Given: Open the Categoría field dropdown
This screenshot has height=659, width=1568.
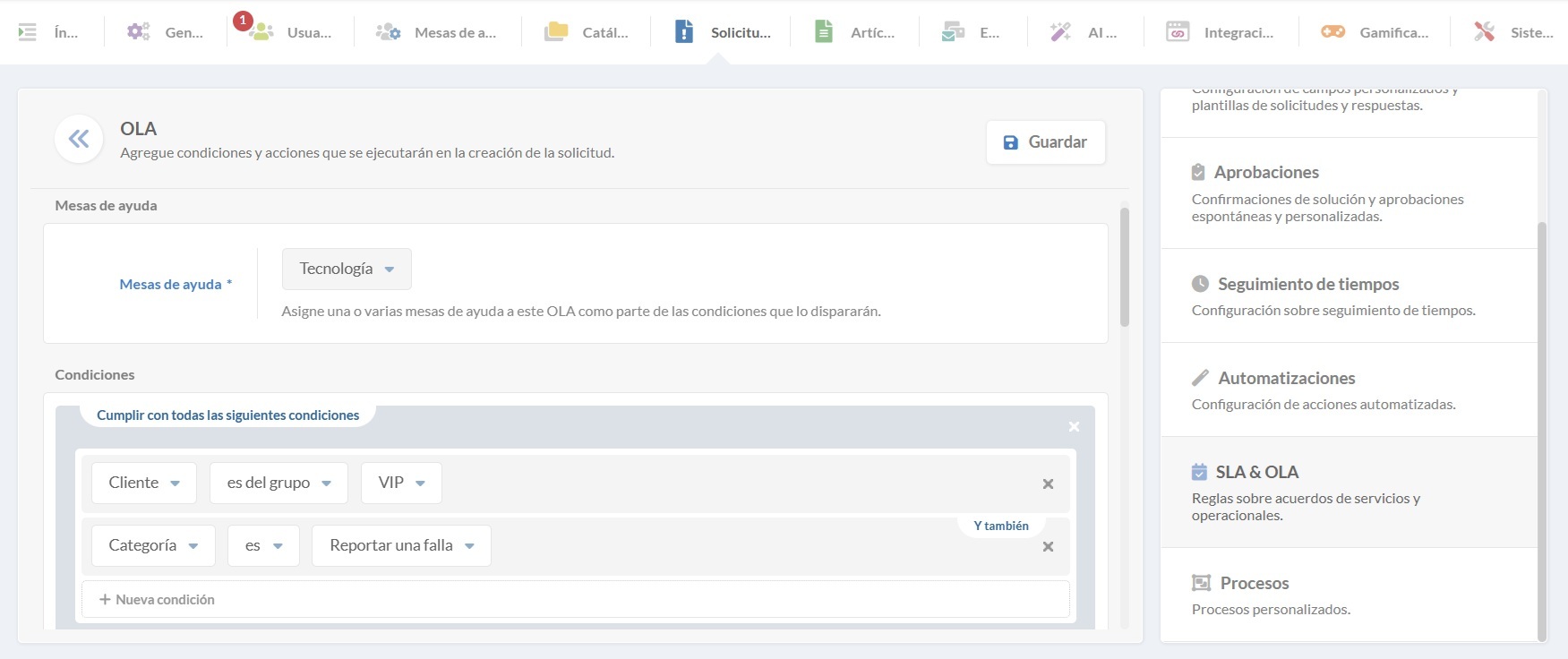Looking at the screenshot, I should pyautogui.click(x=153, y=545).
